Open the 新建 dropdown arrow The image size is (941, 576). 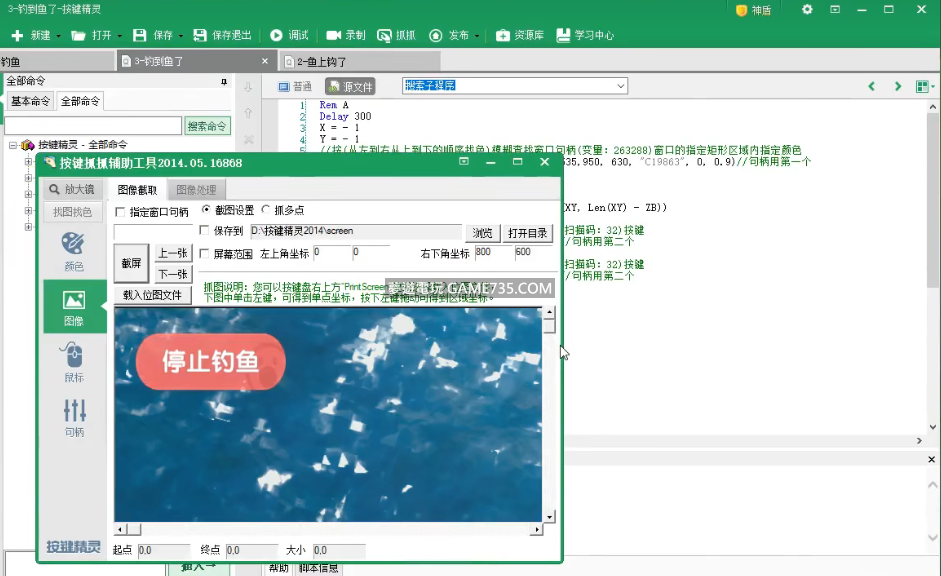click(58, 36)
